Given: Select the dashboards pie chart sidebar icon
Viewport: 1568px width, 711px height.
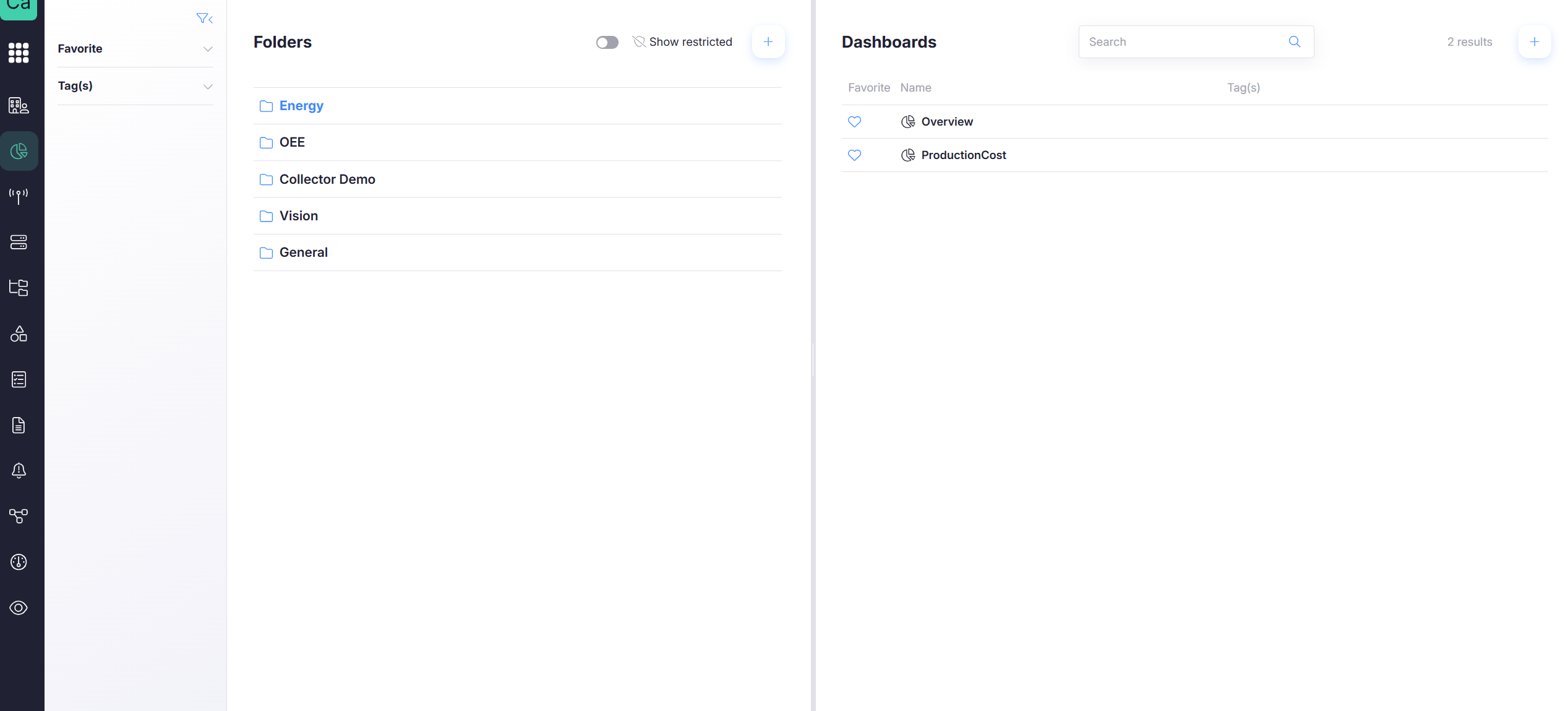Looking at the screenshot, I should 19,151.
